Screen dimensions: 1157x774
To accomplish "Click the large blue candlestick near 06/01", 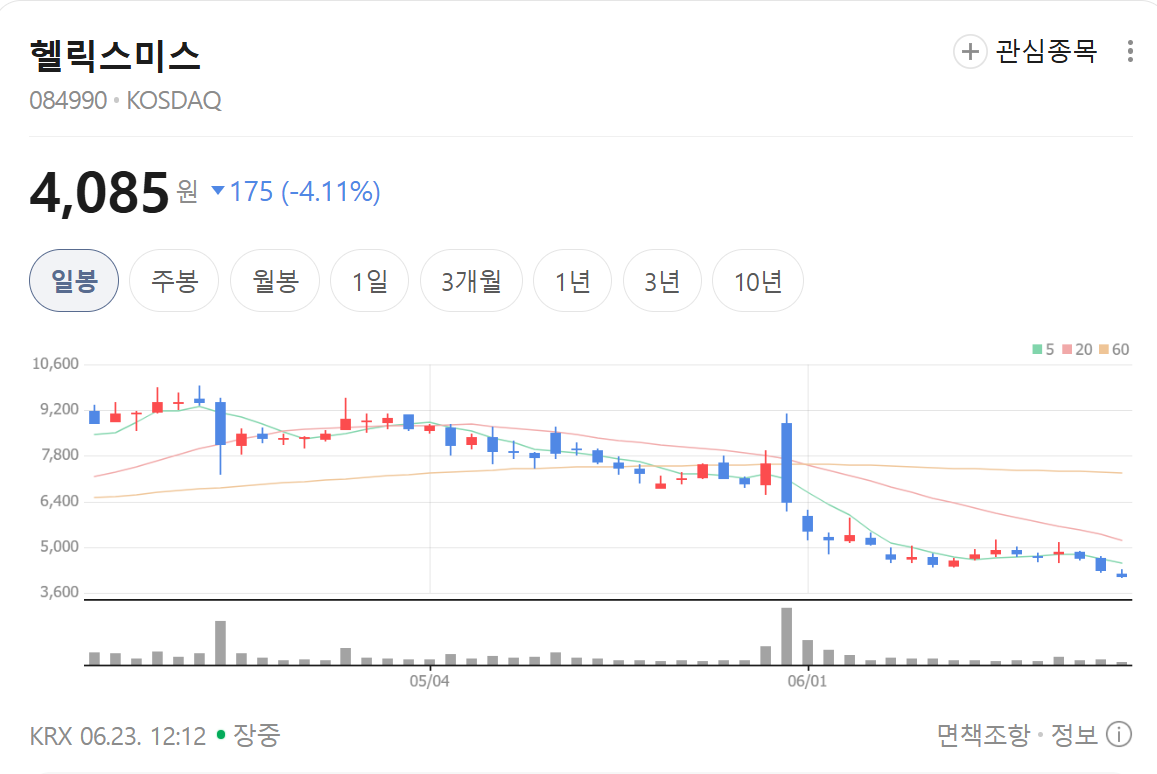I will click(787, 463).
